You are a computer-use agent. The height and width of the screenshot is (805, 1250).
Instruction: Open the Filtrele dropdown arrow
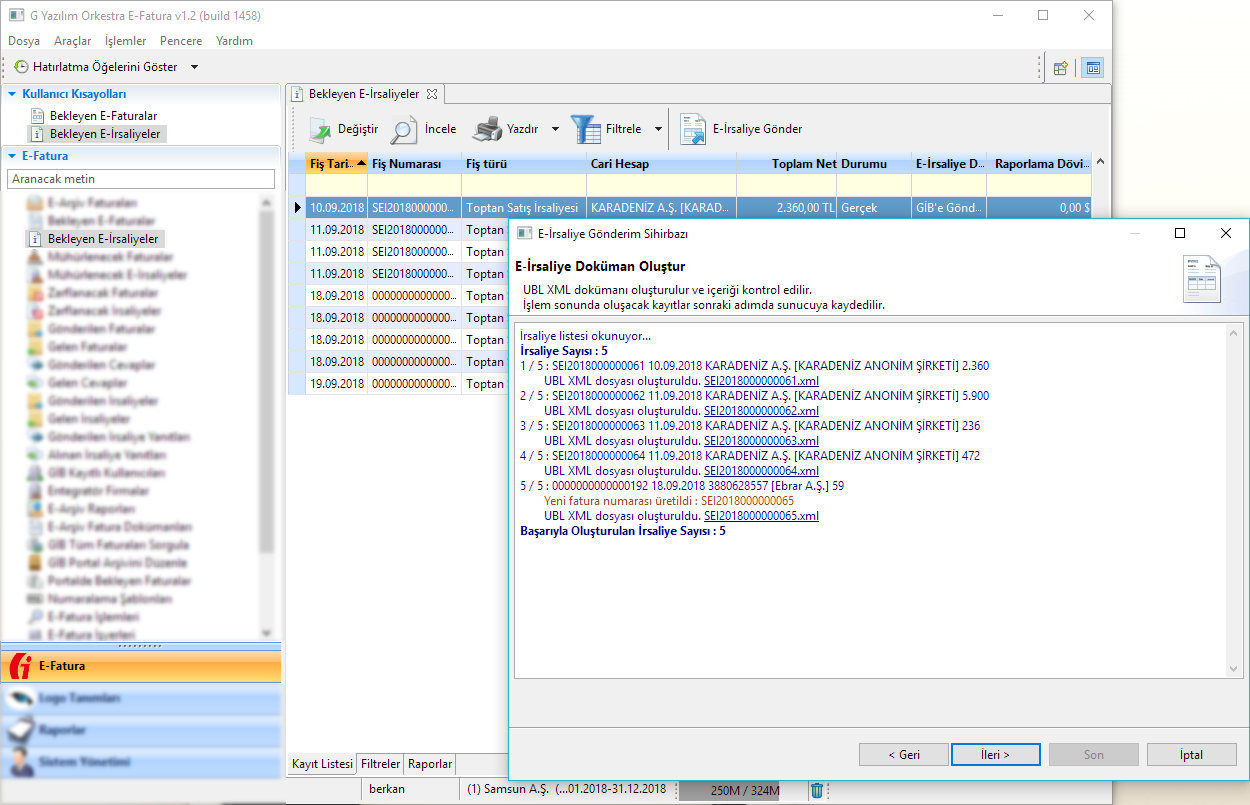[x=658, y=129]
